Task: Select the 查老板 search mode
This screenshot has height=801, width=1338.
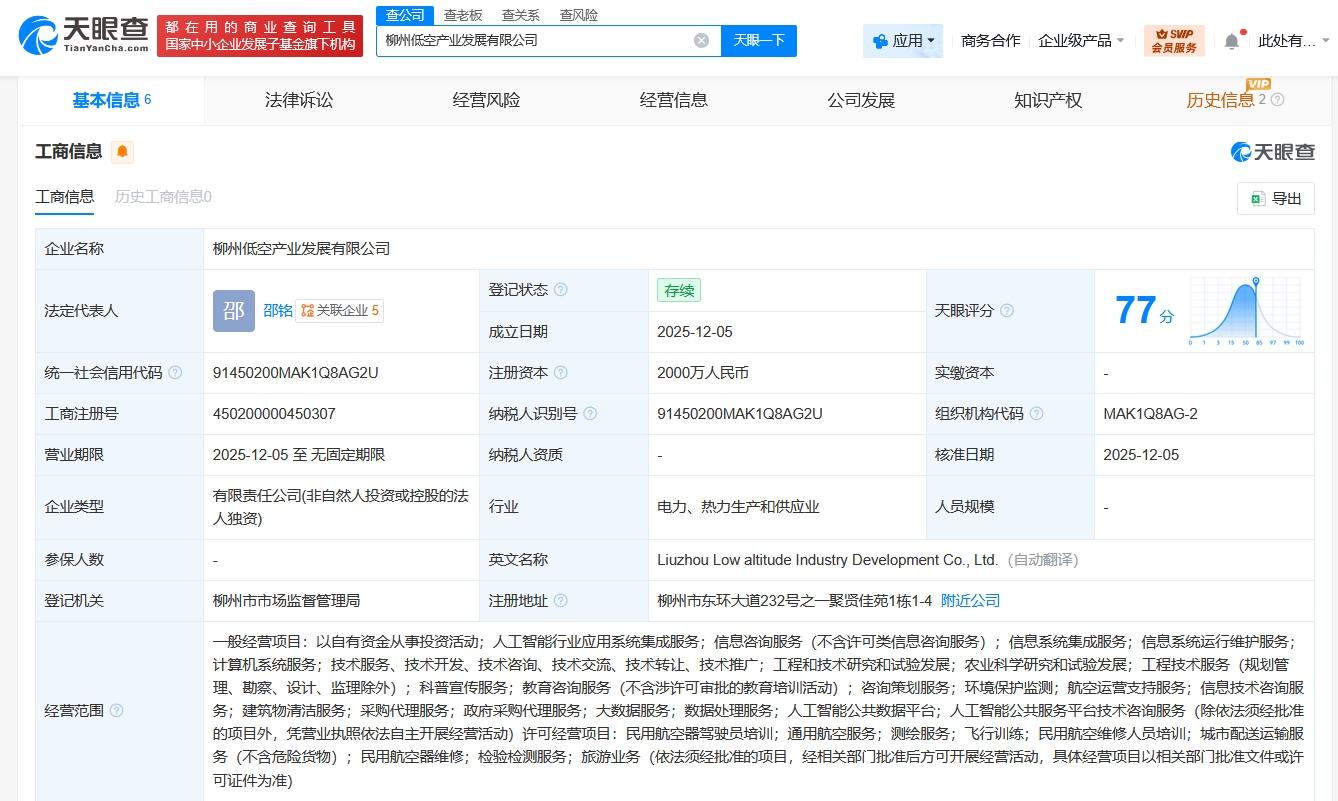Action: [463, 15]
